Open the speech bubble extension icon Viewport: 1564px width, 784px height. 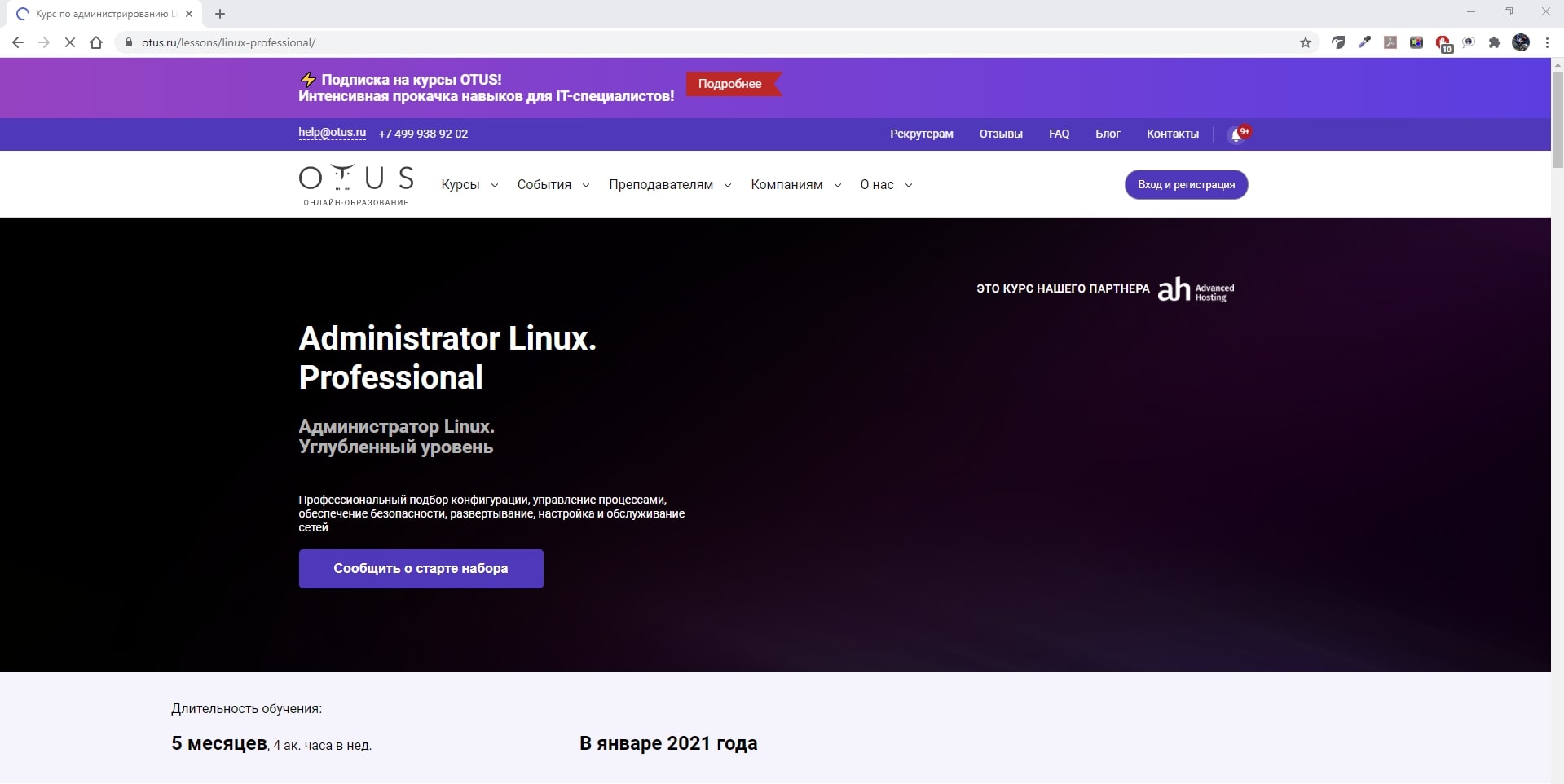(1469, 42)
